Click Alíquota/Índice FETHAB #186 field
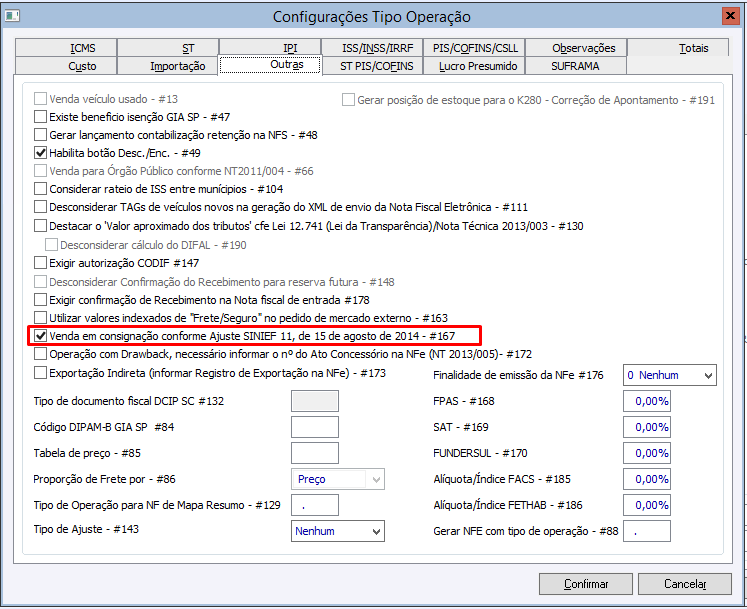 pyautogui.click(x=646, y=505)
